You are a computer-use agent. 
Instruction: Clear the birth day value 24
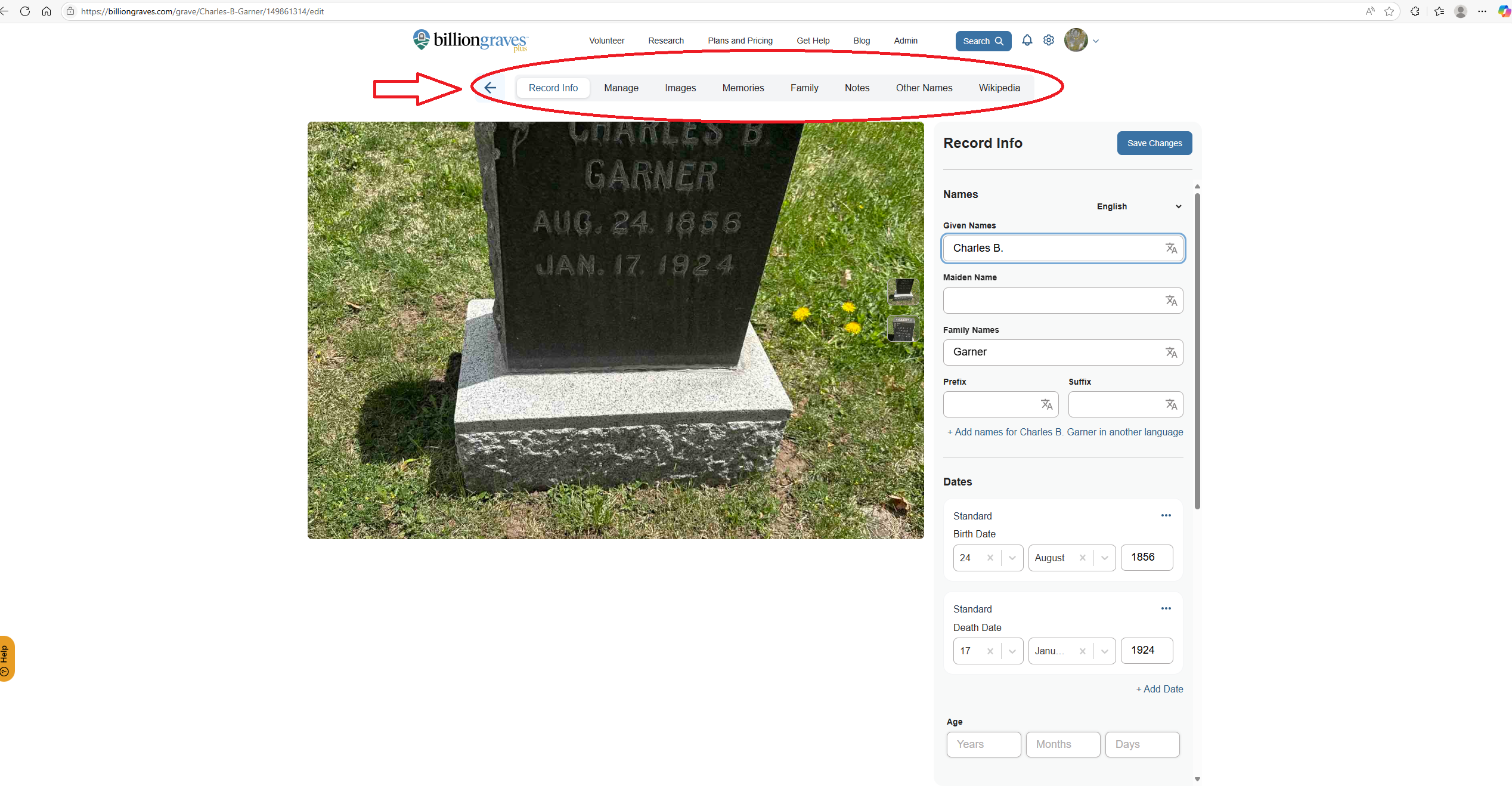[990, 558]
